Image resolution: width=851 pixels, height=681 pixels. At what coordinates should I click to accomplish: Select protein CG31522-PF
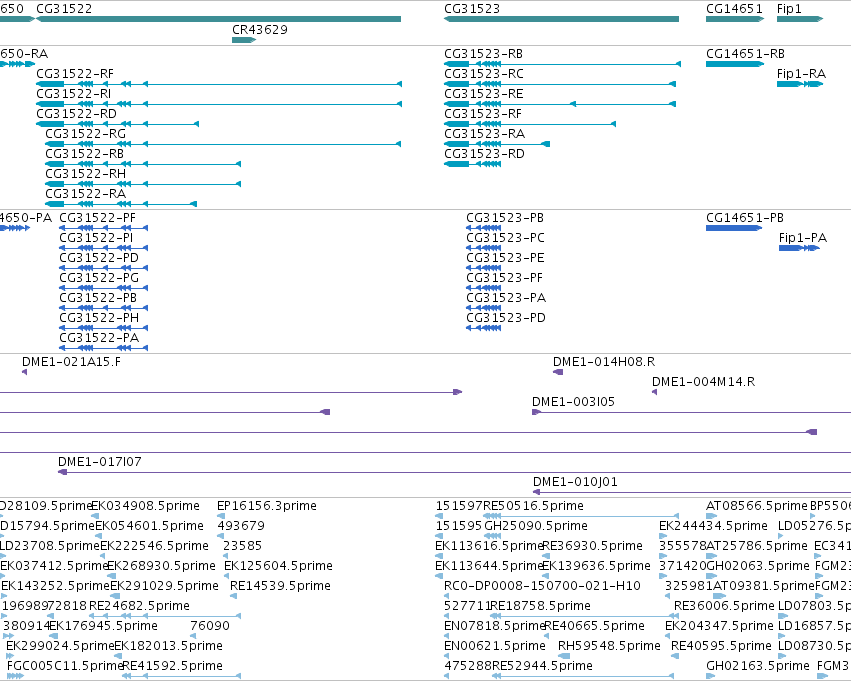click(103, 228)
